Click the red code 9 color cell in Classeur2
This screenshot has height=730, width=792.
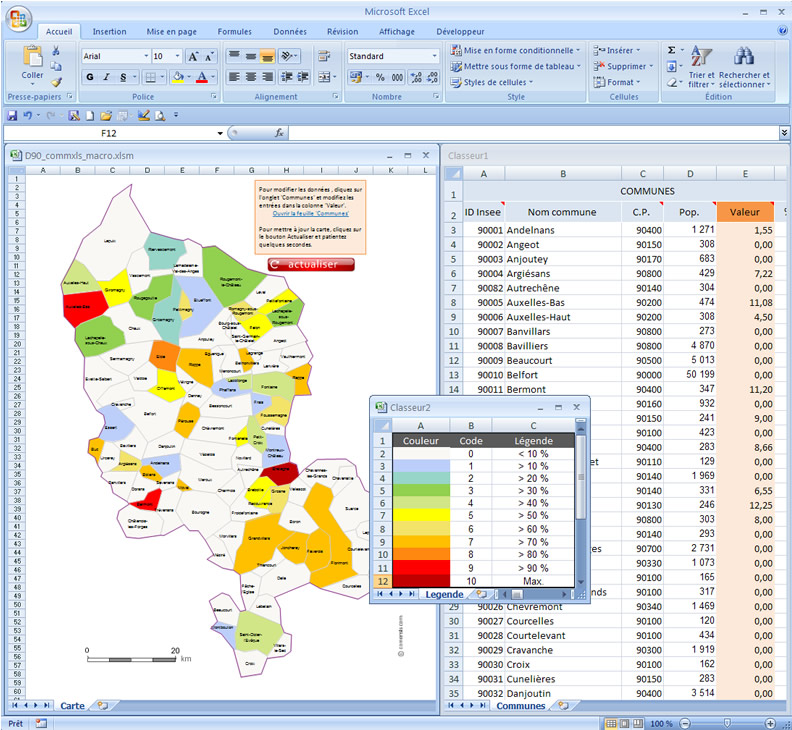[421, 567]
